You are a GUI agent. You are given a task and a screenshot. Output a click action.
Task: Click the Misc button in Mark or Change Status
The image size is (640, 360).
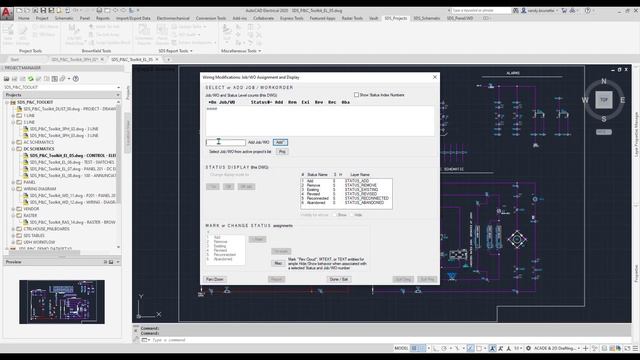278,263
